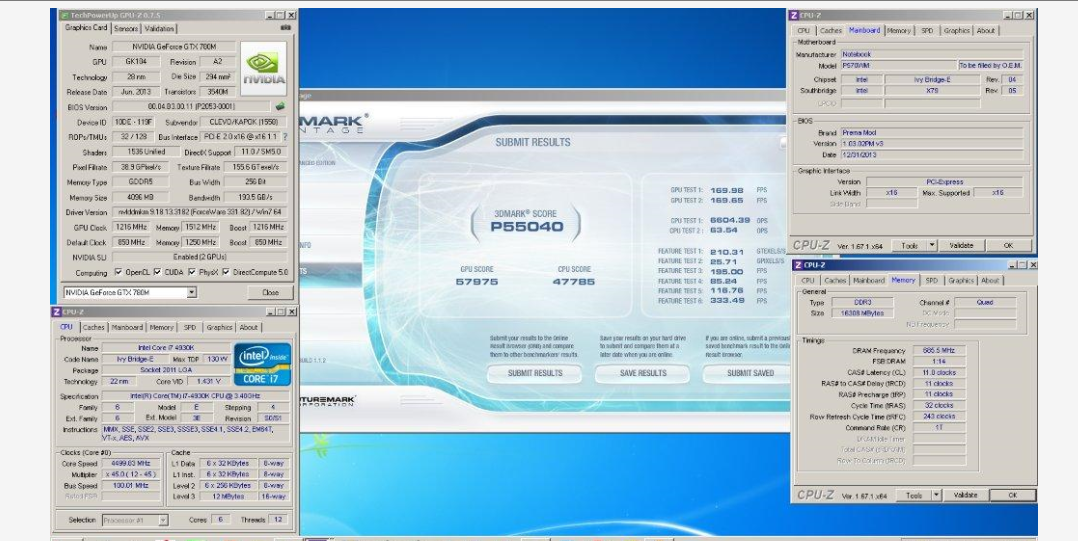Click the SAVE RESULTS button in 3DMark
Image resolution: width=1078 pixels, height=541 pixels.
pos(643,373)
